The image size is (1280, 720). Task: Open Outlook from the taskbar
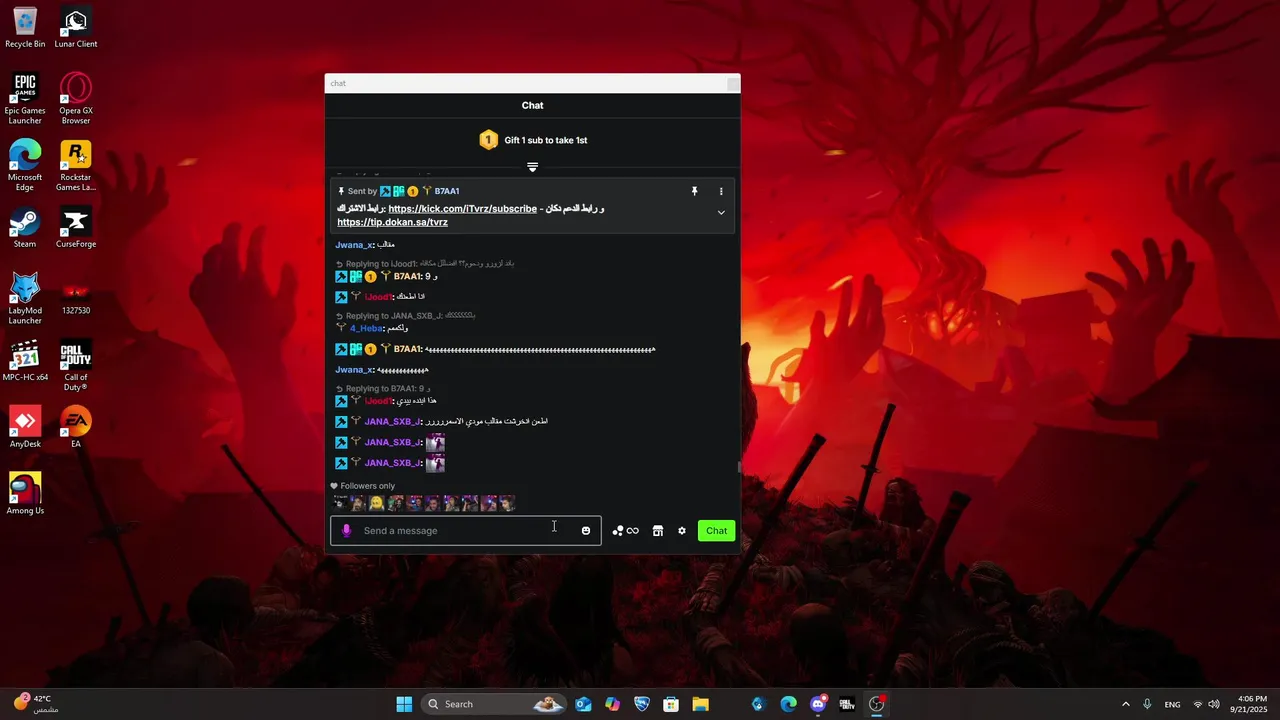point(583,704)
